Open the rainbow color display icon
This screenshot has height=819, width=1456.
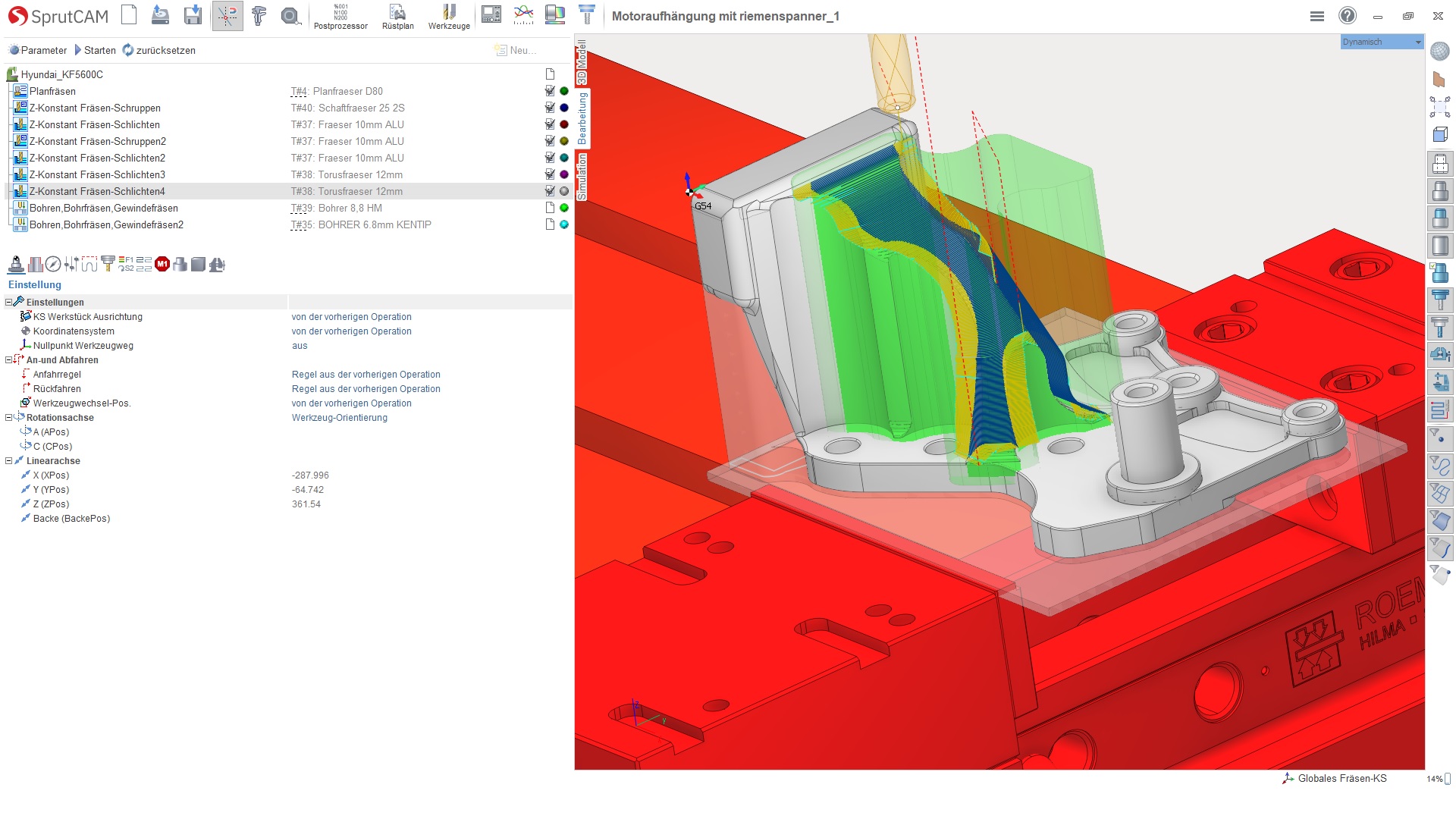point(555,15)
